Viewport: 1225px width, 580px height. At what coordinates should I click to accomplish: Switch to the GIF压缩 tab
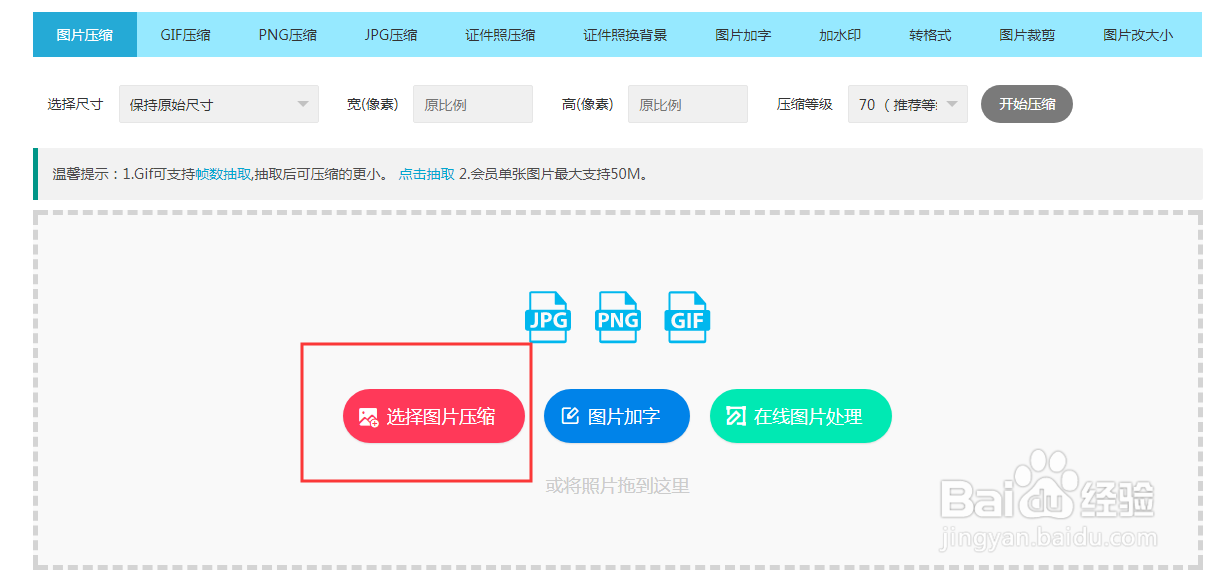click(x=186, y=35)
